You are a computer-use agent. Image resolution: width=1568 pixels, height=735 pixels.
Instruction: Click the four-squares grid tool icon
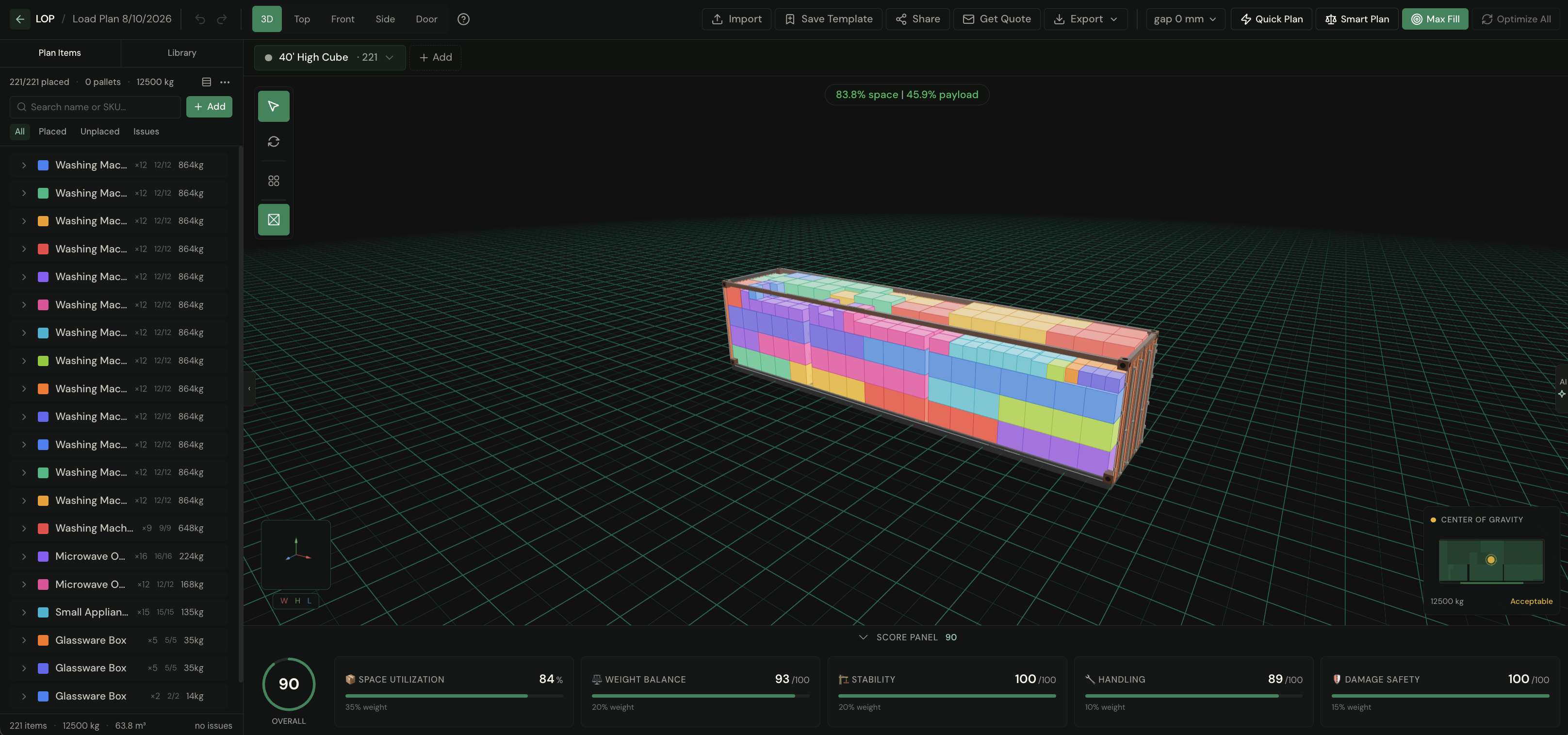[273, 181]
